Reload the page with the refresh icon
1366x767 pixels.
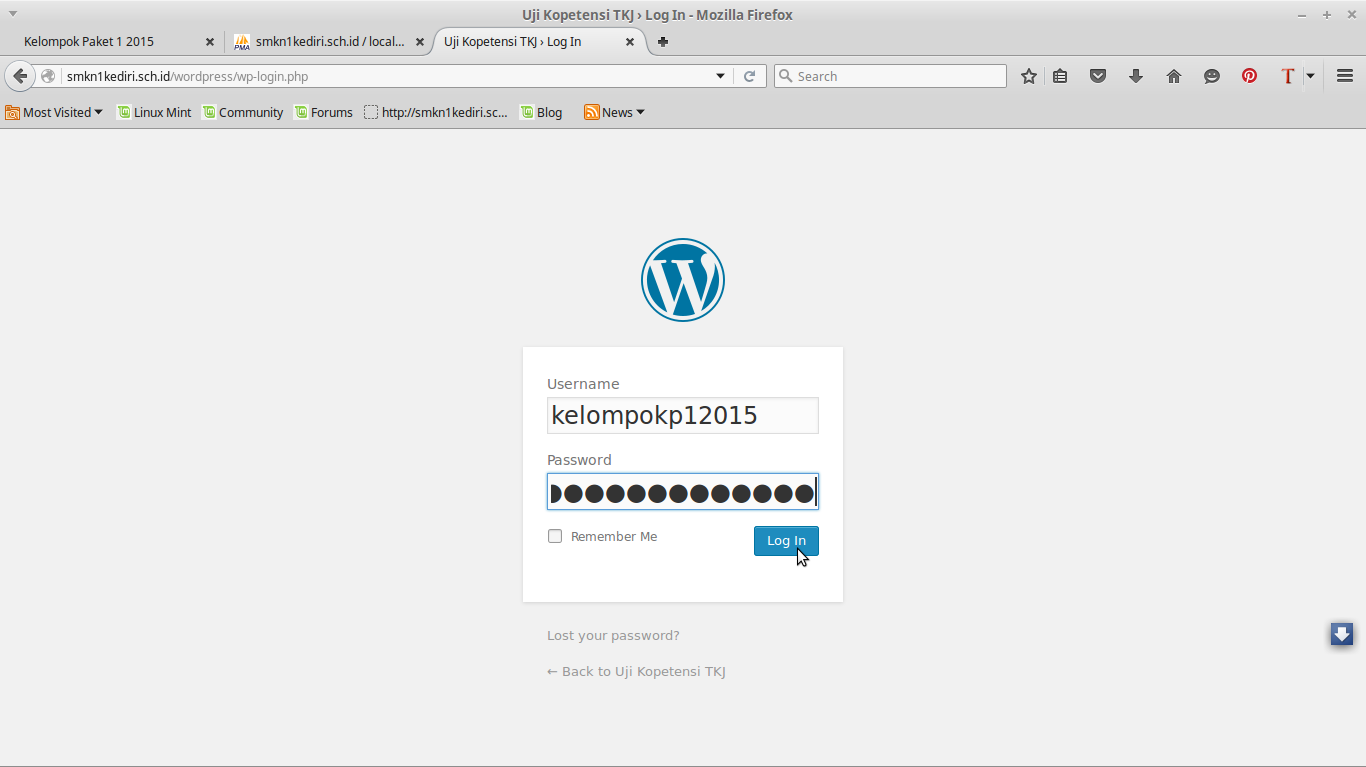click(749, 76)
